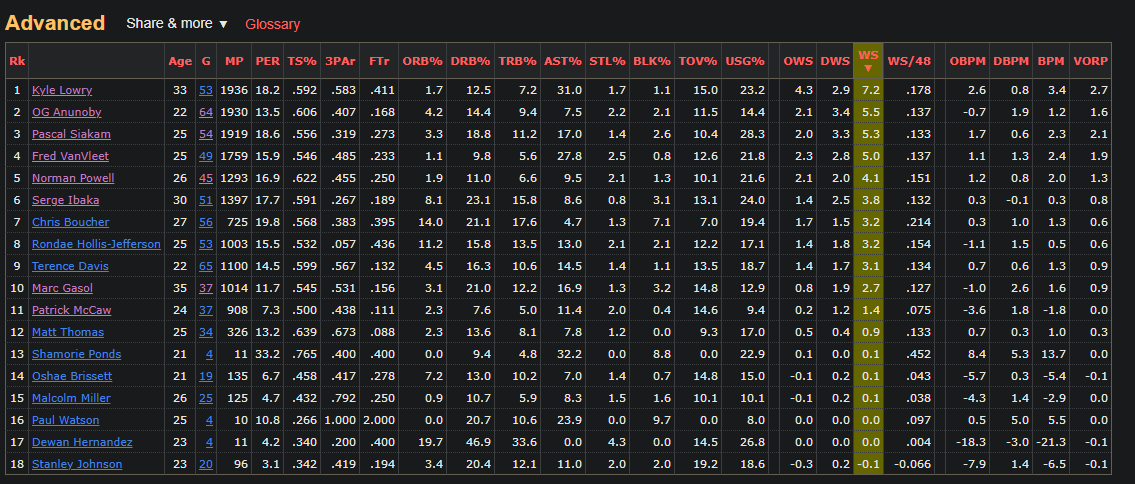
Task: Sort by the Age column header
Action: coord(180,61)
